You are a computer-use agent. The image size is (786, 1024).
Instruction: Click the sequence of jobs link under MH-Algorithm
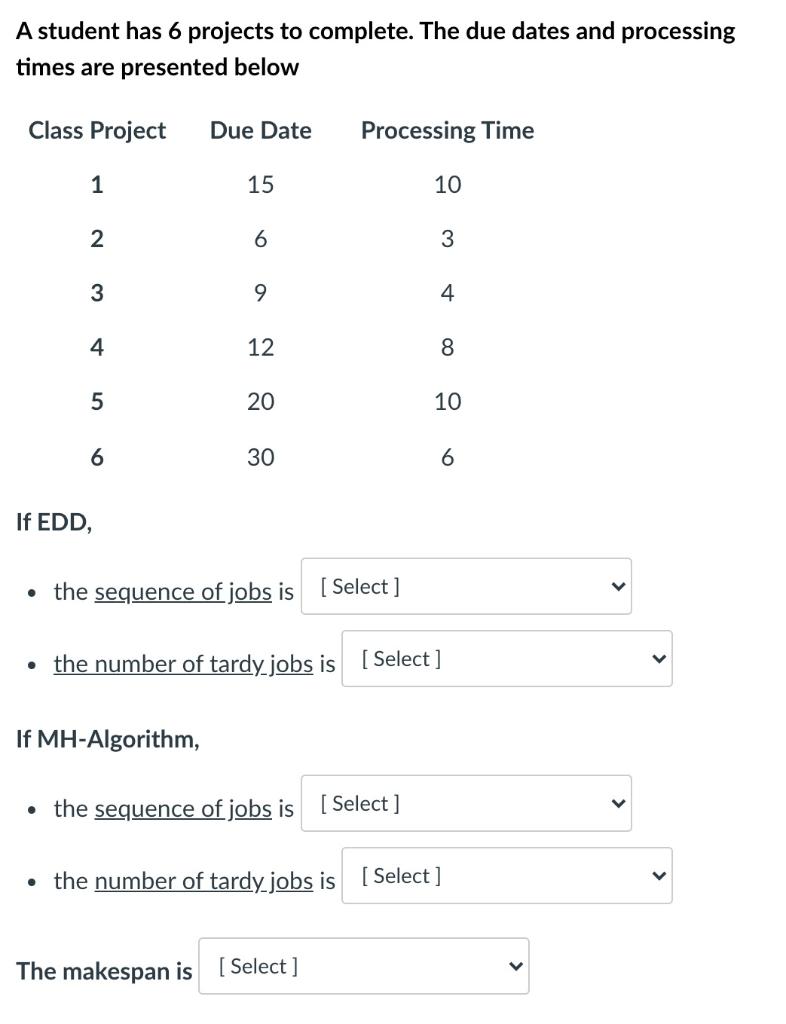coord(181,808)
